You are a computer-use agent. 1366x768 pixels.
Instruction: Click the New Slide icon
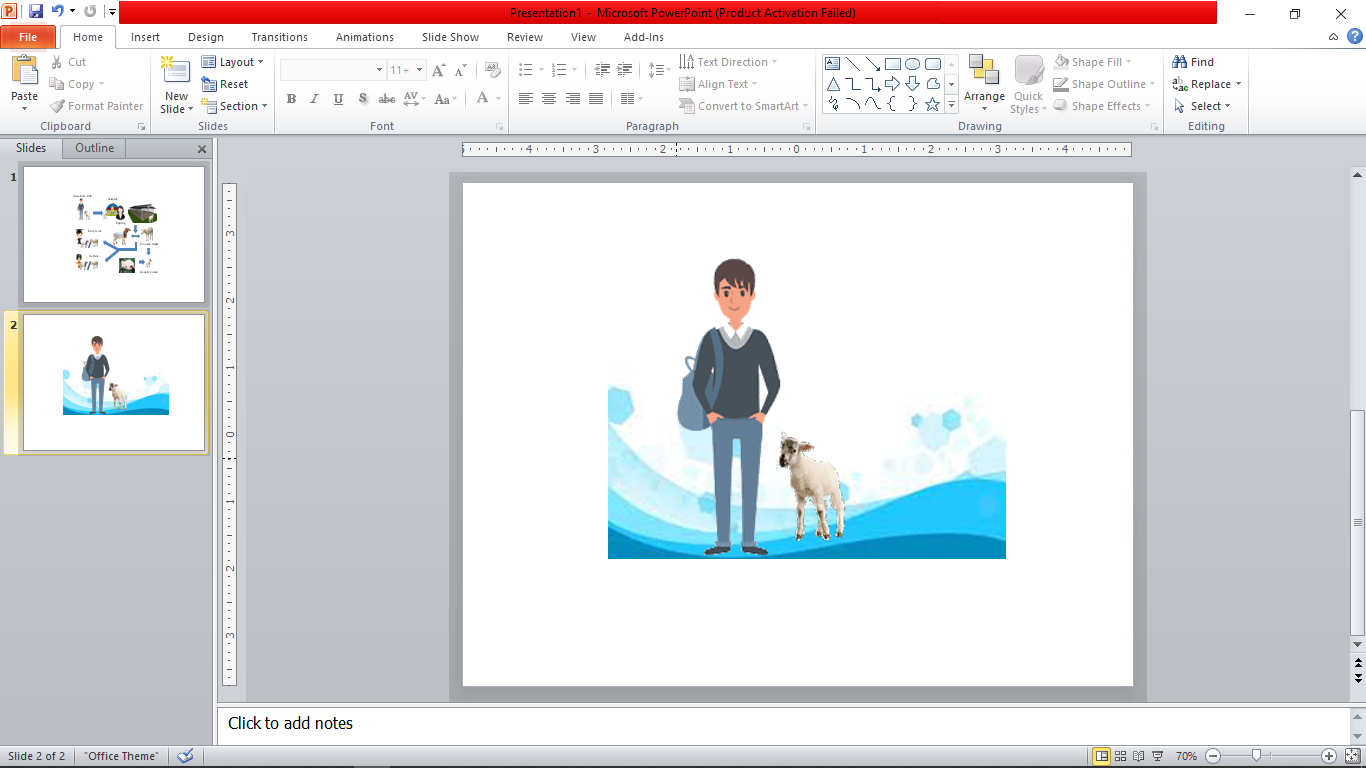176,72
